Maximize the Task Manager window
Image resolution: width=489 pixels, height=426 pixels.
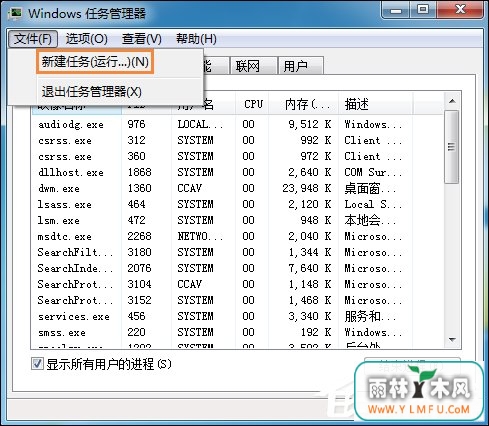423,10
